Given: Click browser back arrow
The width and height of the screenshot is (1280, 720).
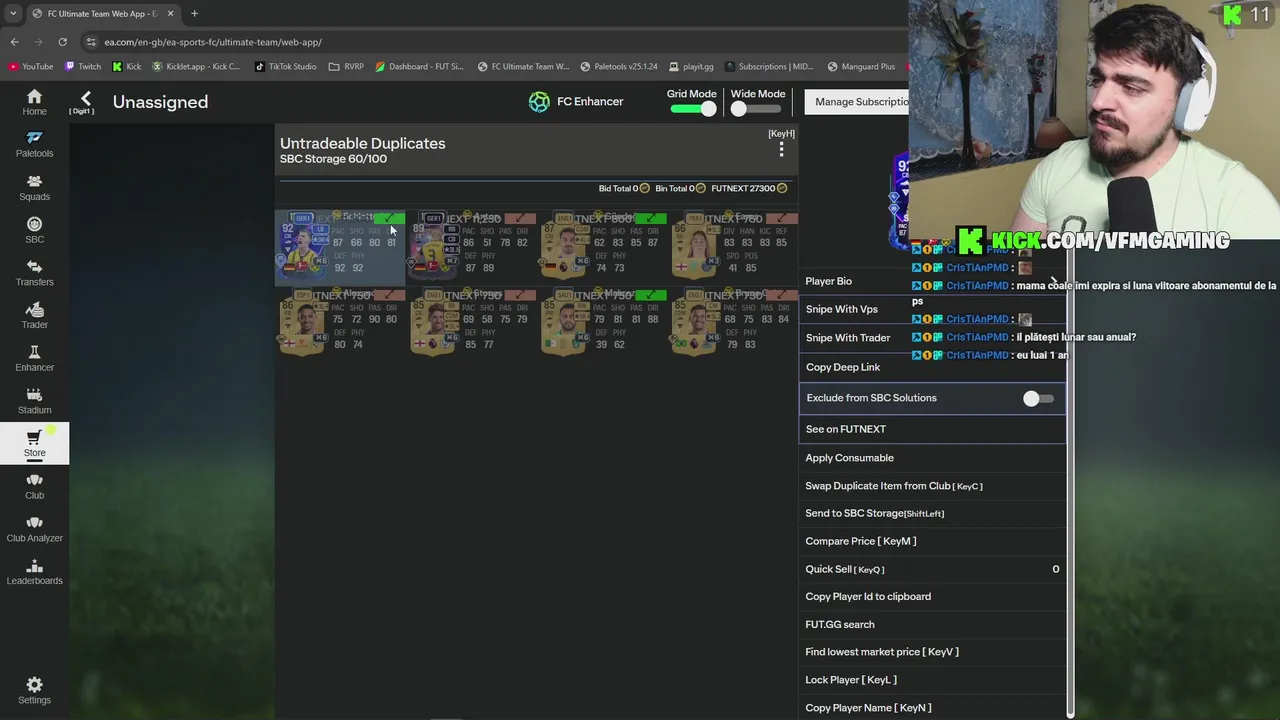Looking at the screenshot, I should click(14, 42).
